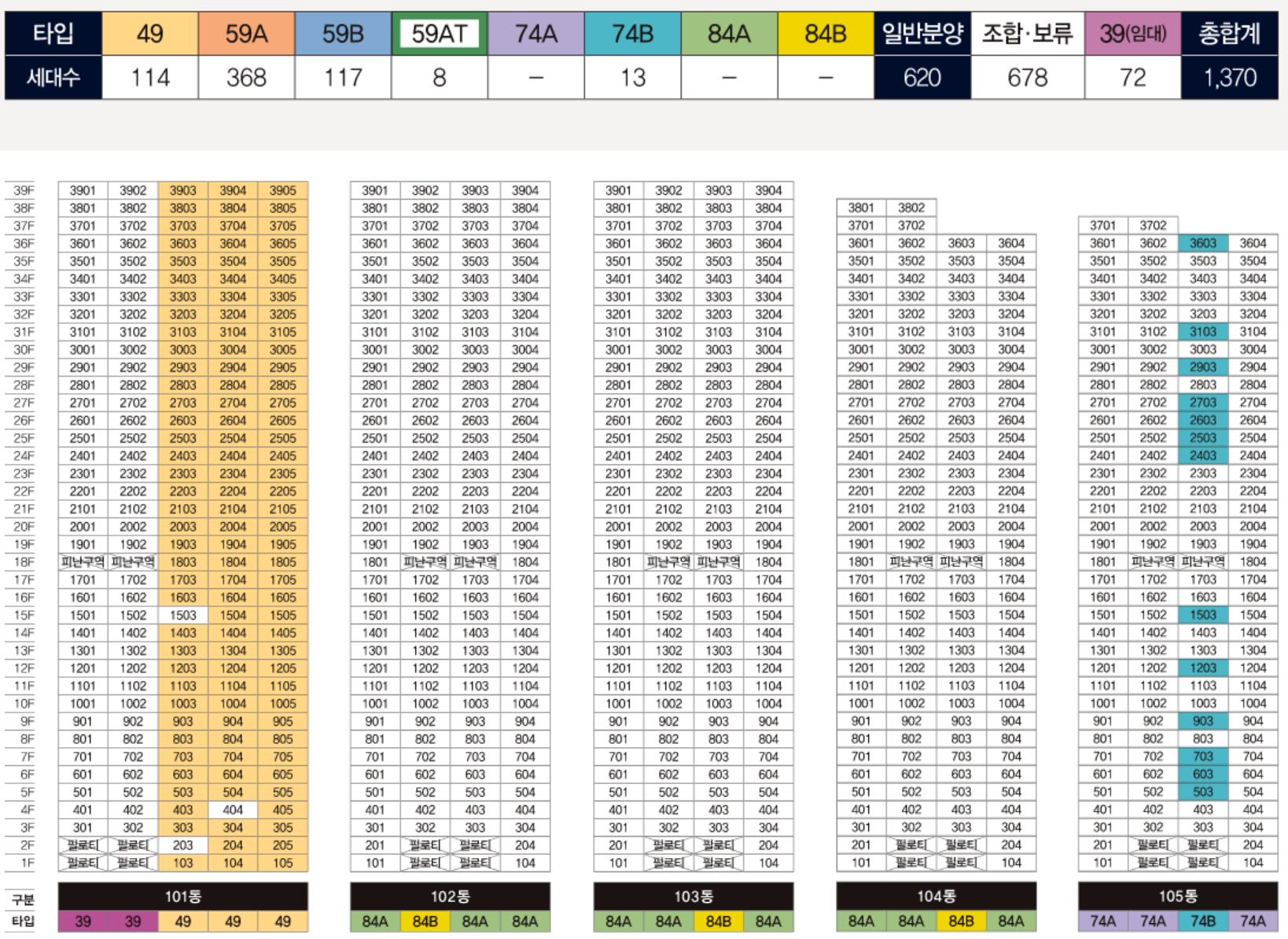Select unit 3702 in 105동
1288x939 pixels.
(x=1153, y=225)
